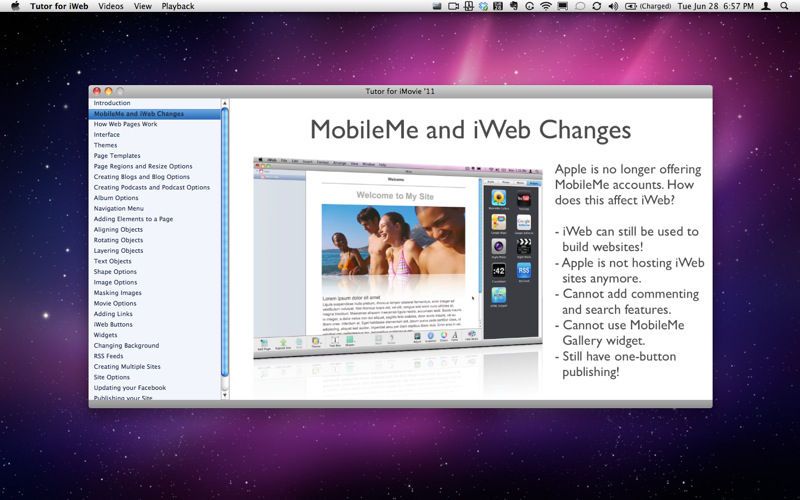Screen dimensions: 800x500
Task: Open the Playback menu
Action: (178, 6)
